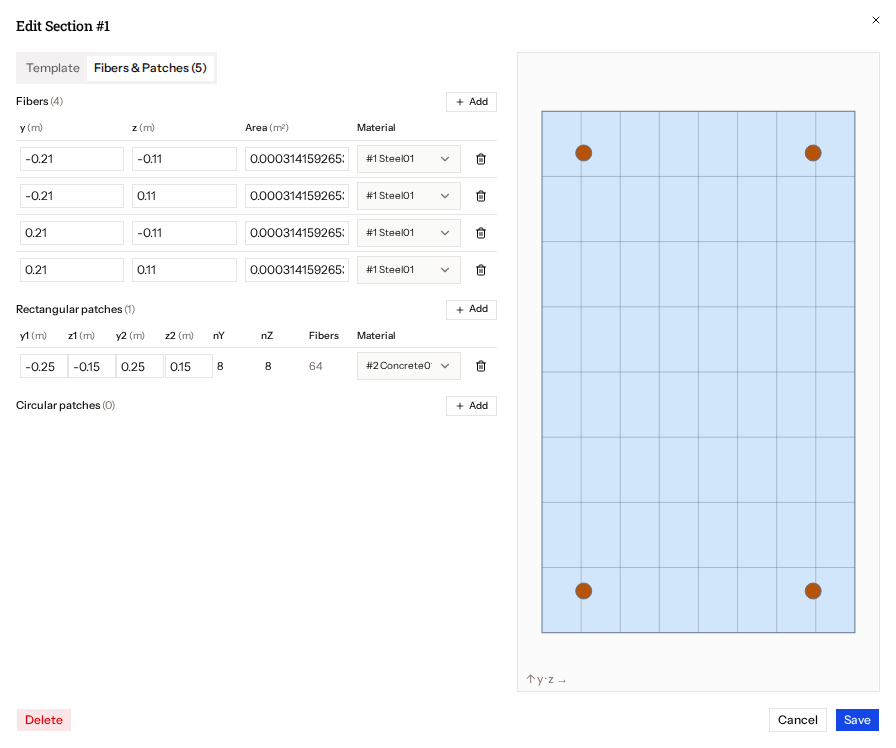This screenshot has width=896, height=748.
Task: Add a new rectangular patch
Action: (x=471, y=309)
